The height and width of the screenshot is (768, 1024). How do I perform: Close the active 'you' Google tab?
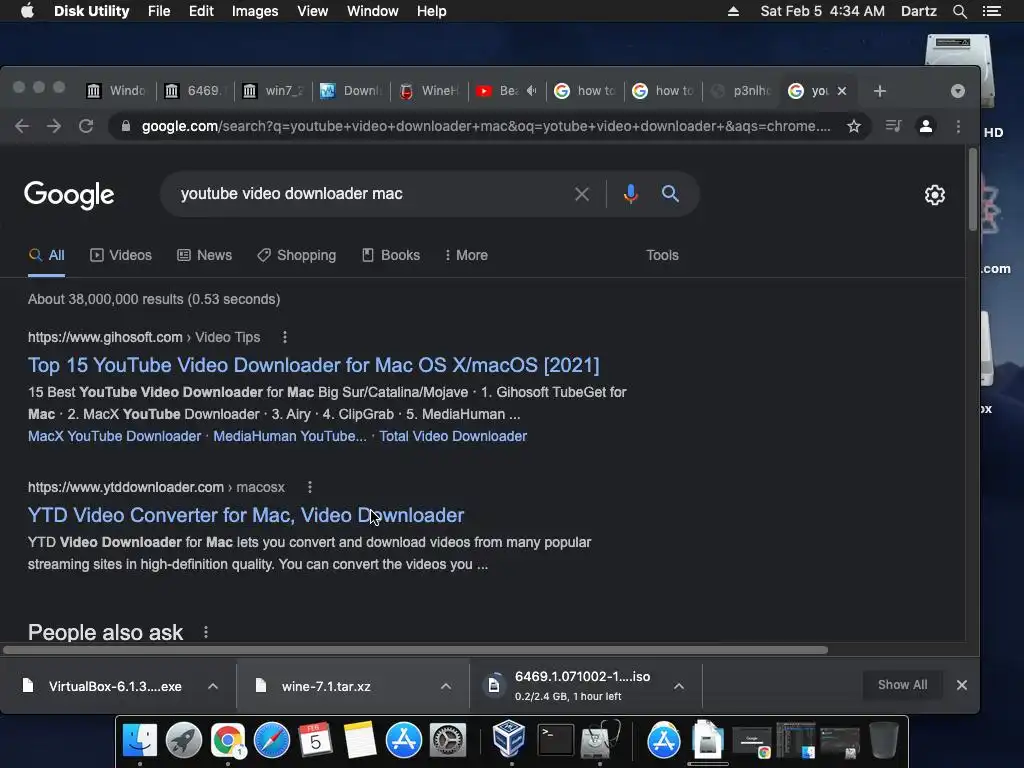[842, 91]
